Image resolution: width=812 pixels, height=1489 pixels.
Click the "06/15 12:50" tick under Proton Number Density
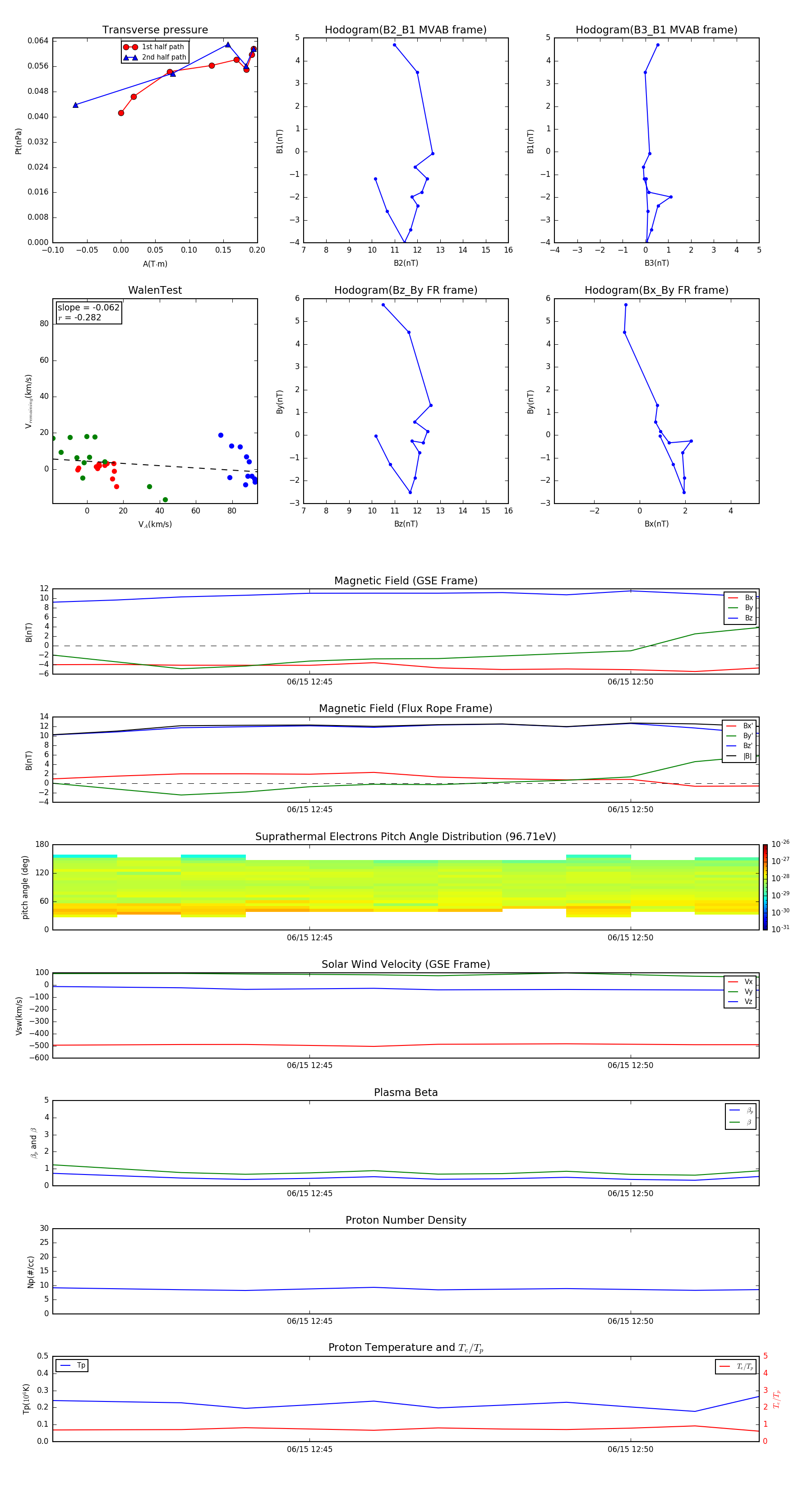pyautogui.click(x=630, y=1321)
